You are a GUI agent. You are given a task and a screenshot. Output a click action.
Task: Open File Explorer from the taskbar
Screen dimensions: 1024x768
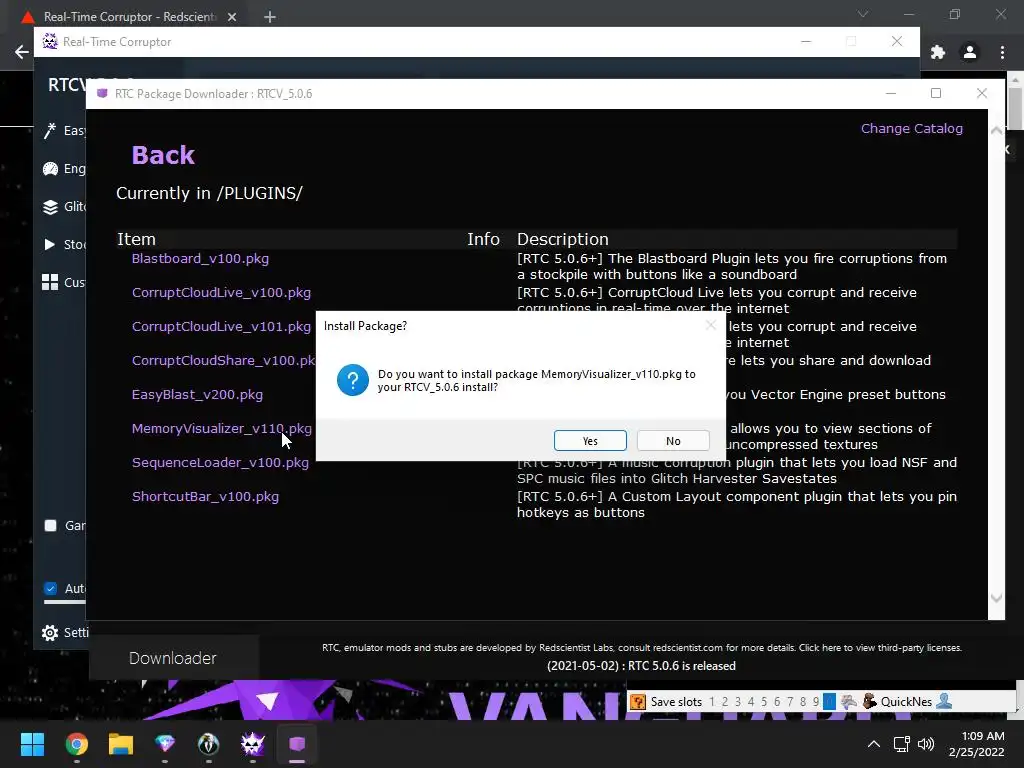pyautogui.click(x=121, y=744)
